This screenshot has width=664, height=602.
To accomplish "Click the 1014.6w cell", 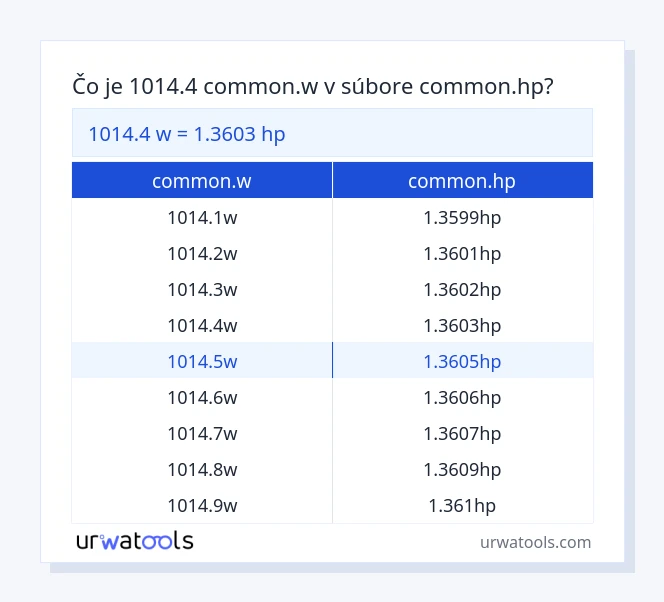I will [202, 397].
